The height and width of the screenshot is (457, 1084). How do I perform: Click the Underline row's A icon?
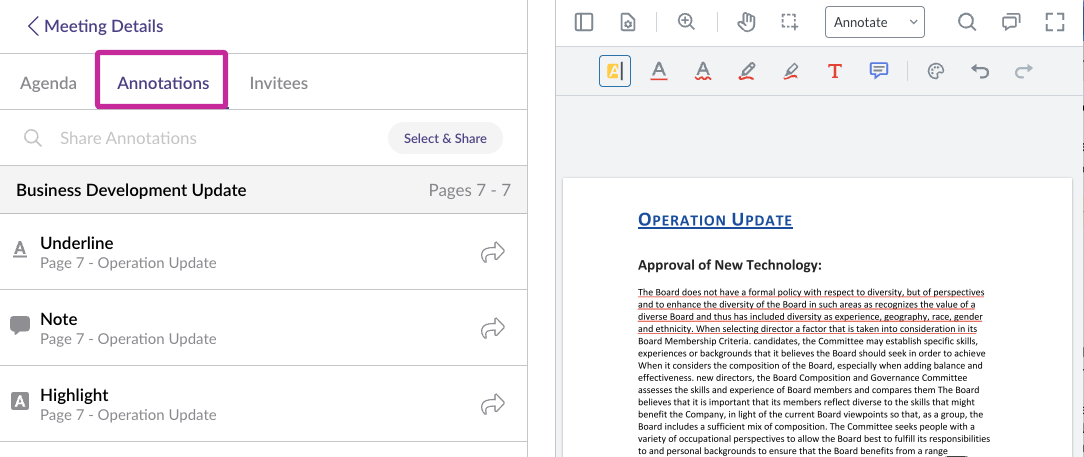click(x=20, y=249)
